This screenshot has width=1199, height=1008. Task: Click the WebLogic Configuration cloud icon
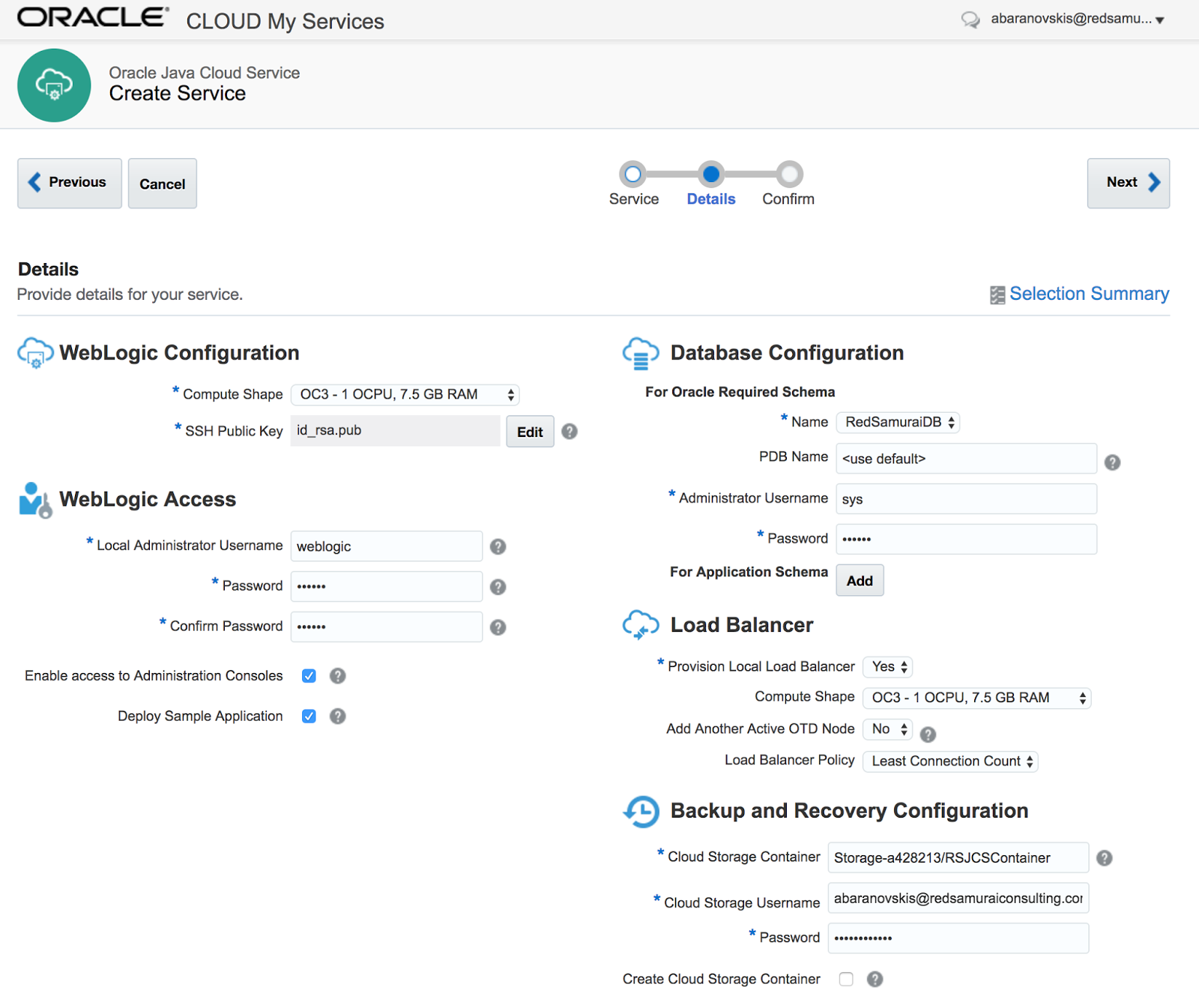(34, 352)
